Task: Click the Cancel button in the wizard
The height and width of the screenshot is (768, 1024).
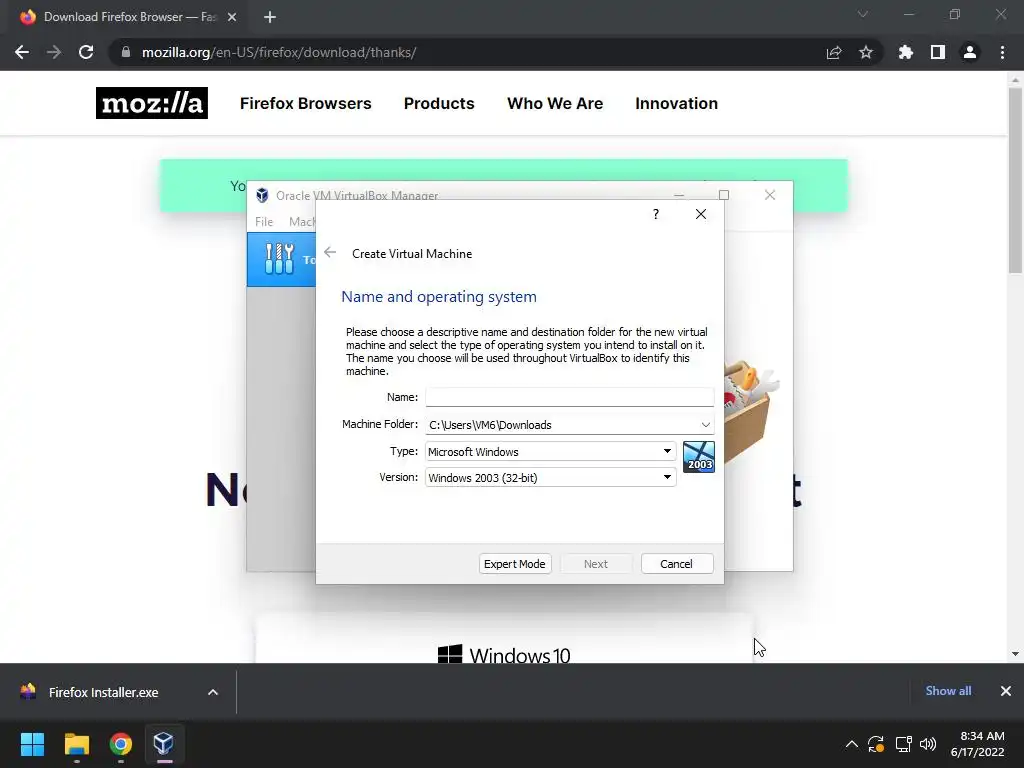Action: coord(677,564)
